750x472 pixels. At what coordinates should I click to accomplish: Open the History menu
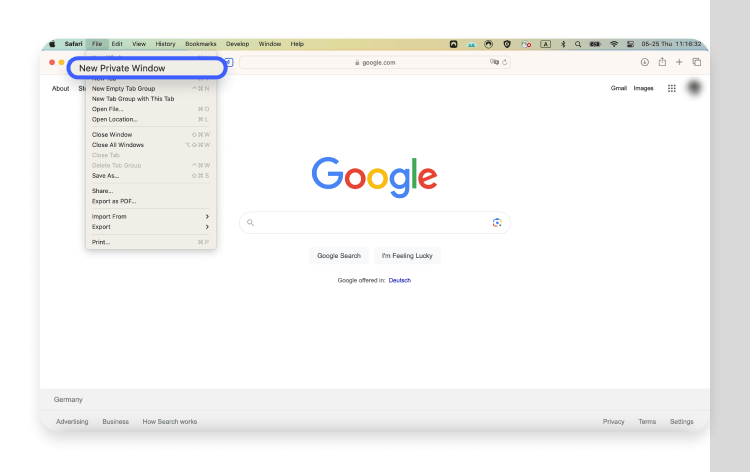(x=165, y=44)
